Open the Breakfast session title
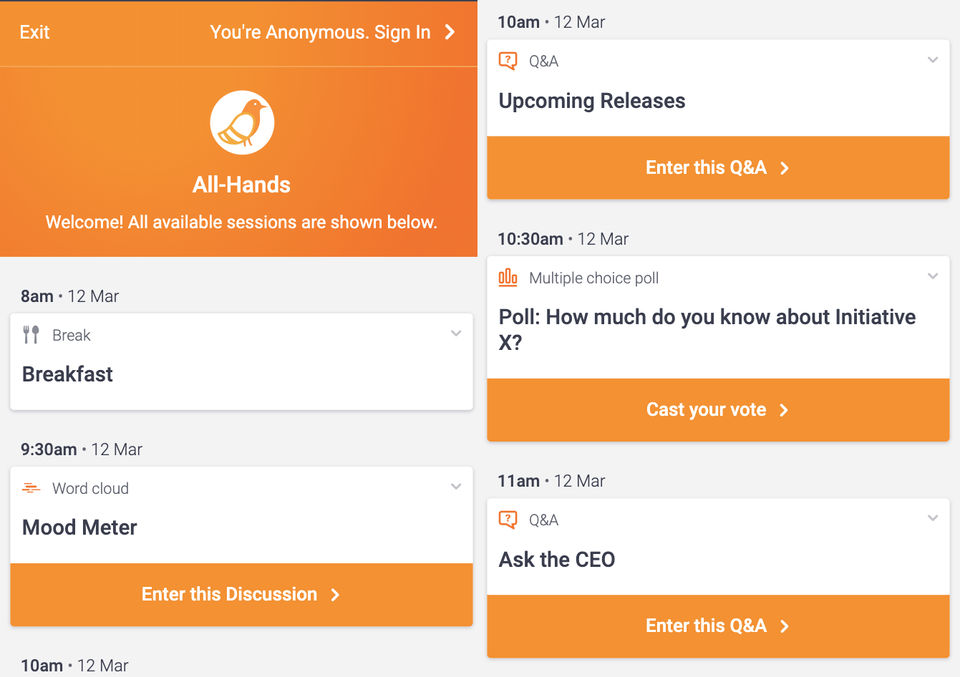This screenshot has width=960, height=677. click(x=68, y=374)
